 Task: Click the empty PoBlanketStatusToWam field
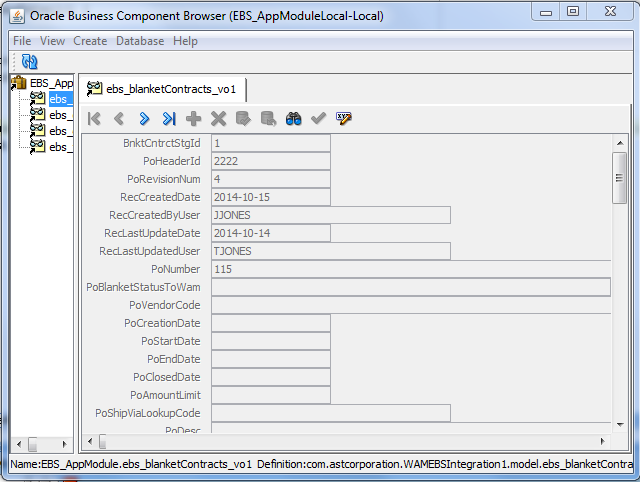411,287
